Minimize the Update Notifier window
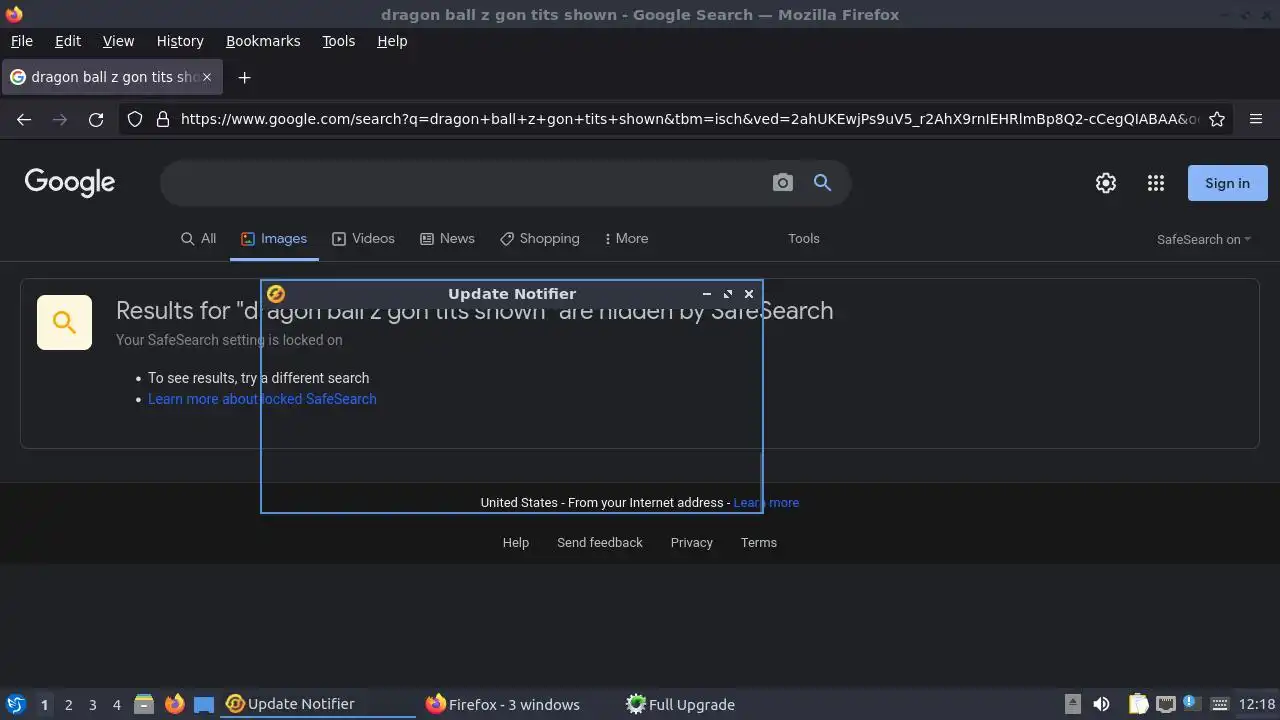The image size is (1280, 720). [x=706, y=294]
